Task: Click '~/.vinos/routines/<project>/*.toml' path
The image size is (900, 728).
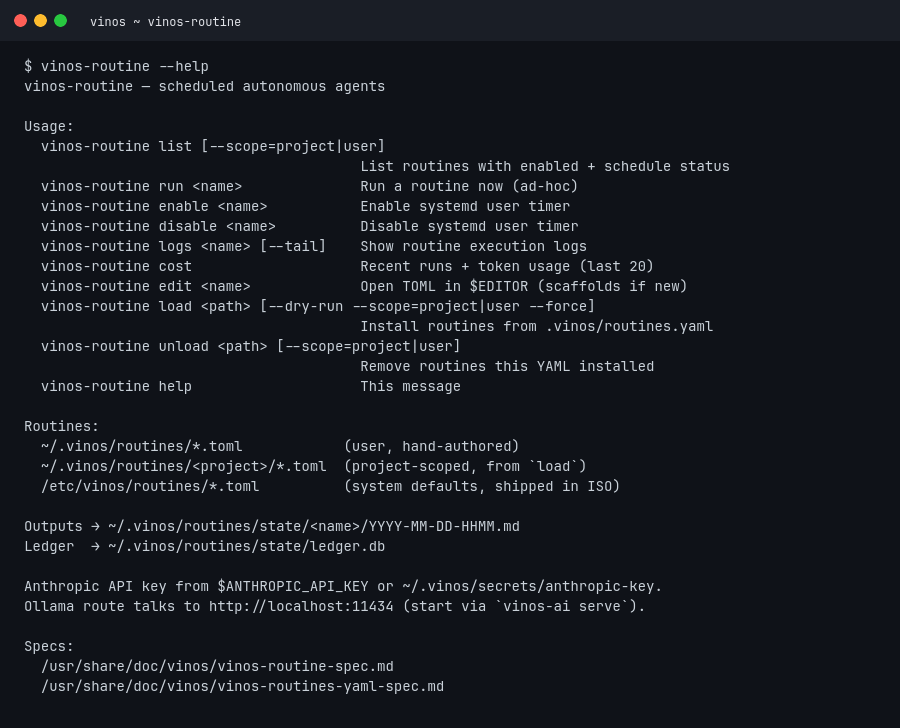Action: click(183, 466)
